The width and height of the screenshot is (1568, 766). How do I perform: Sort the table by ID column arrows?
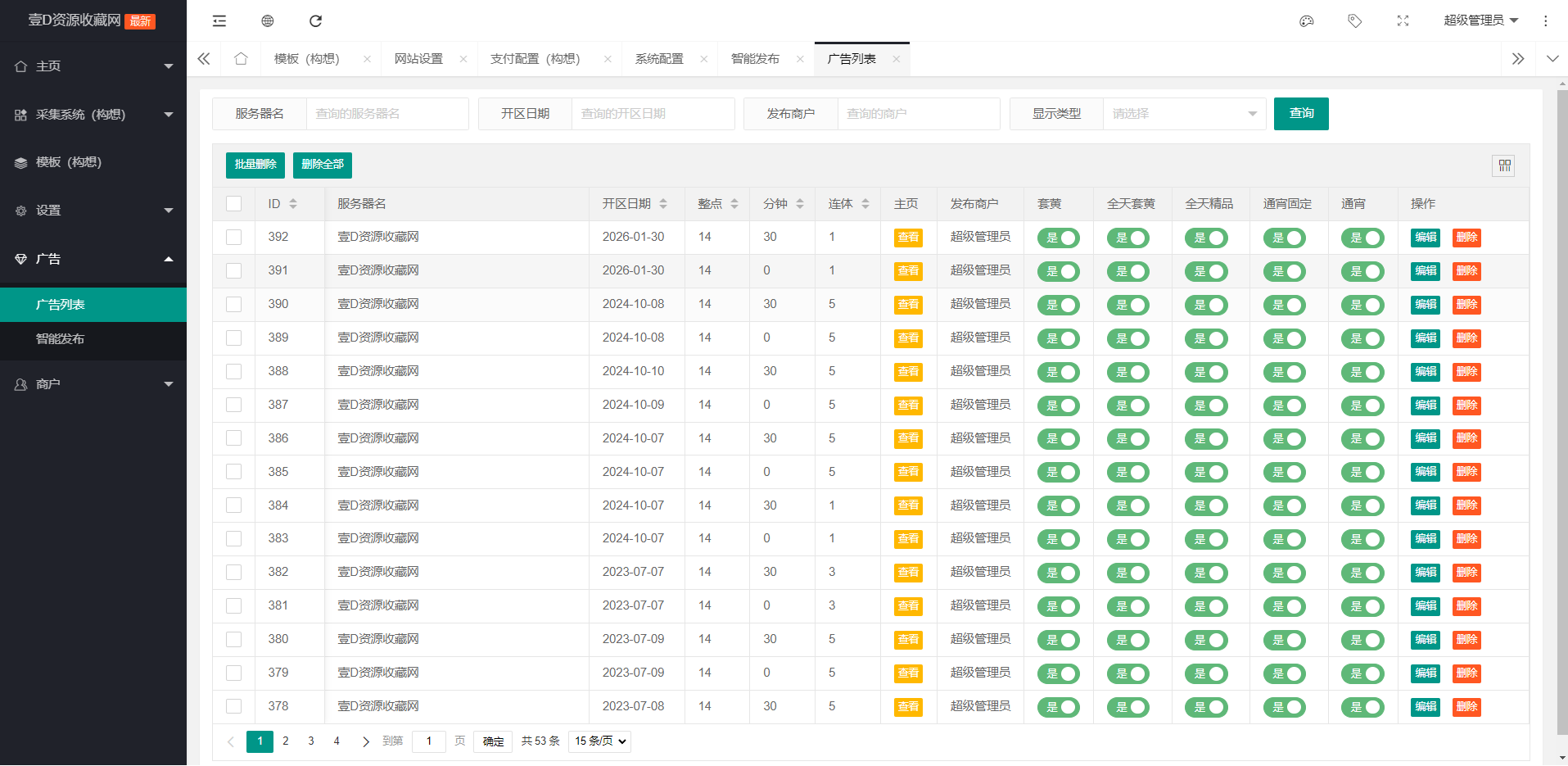click(x=293, y=204)
